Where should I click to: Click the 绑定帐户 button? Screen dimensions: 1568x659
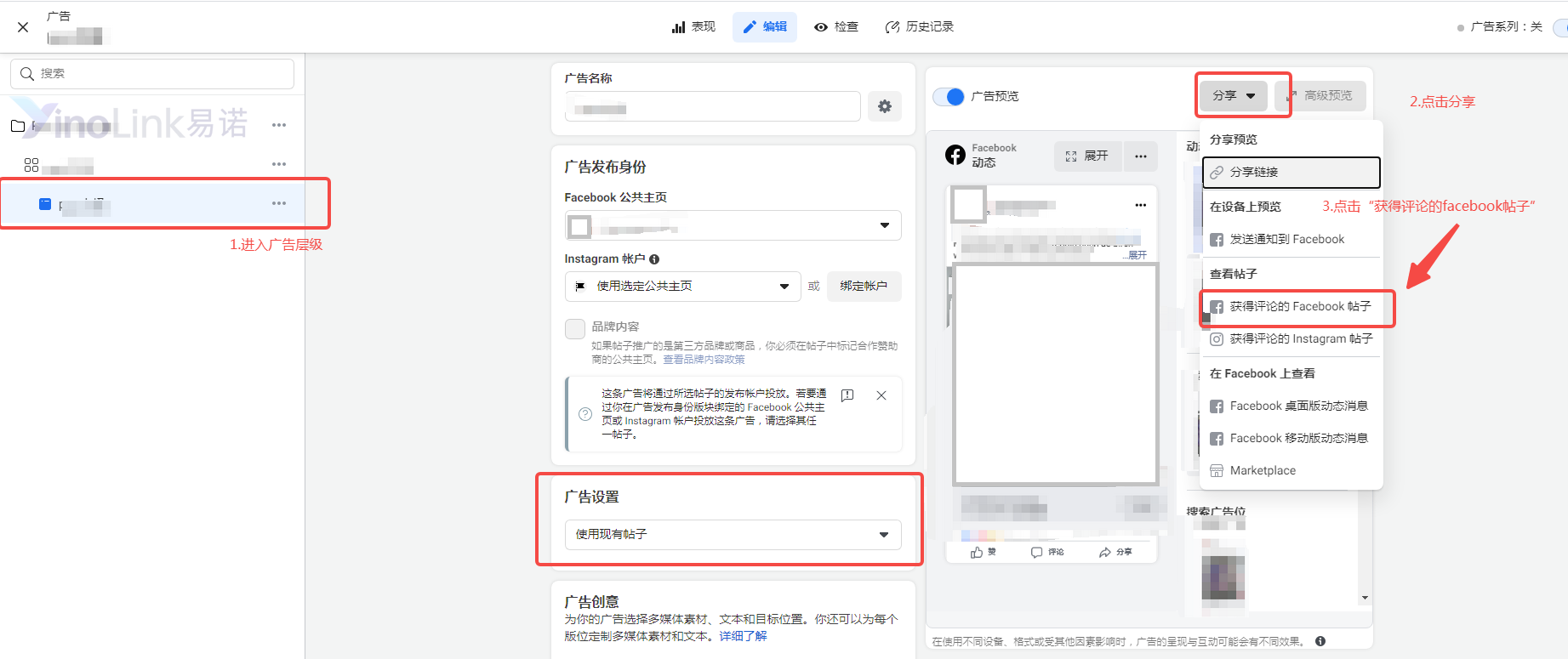864,287
